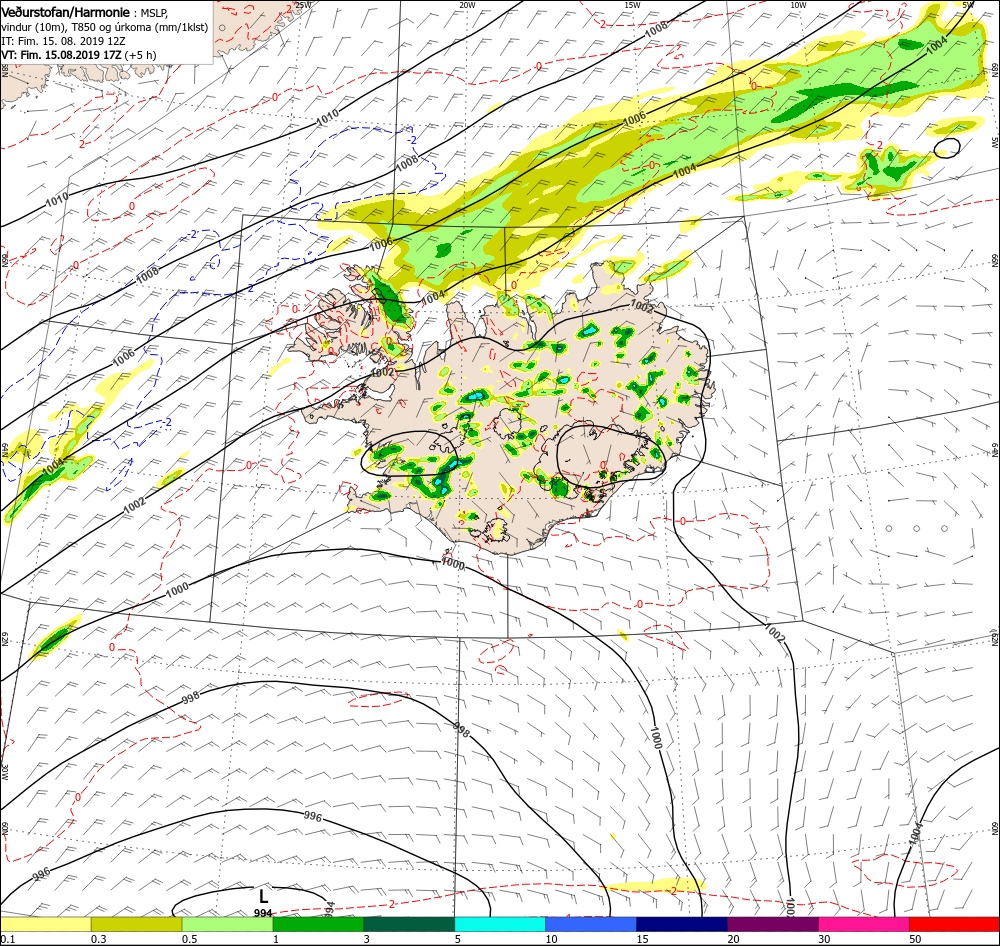Click the '25W' longitude label

303,5
